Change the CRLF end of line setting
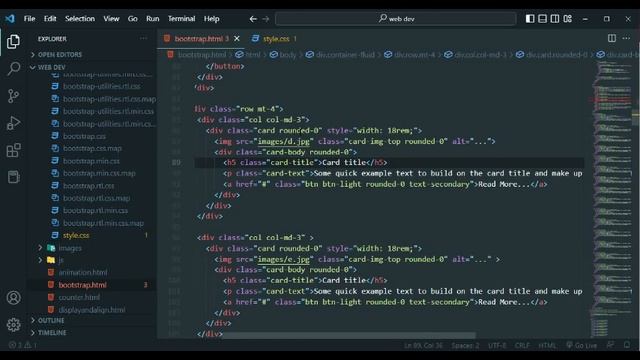 (522, 346)
